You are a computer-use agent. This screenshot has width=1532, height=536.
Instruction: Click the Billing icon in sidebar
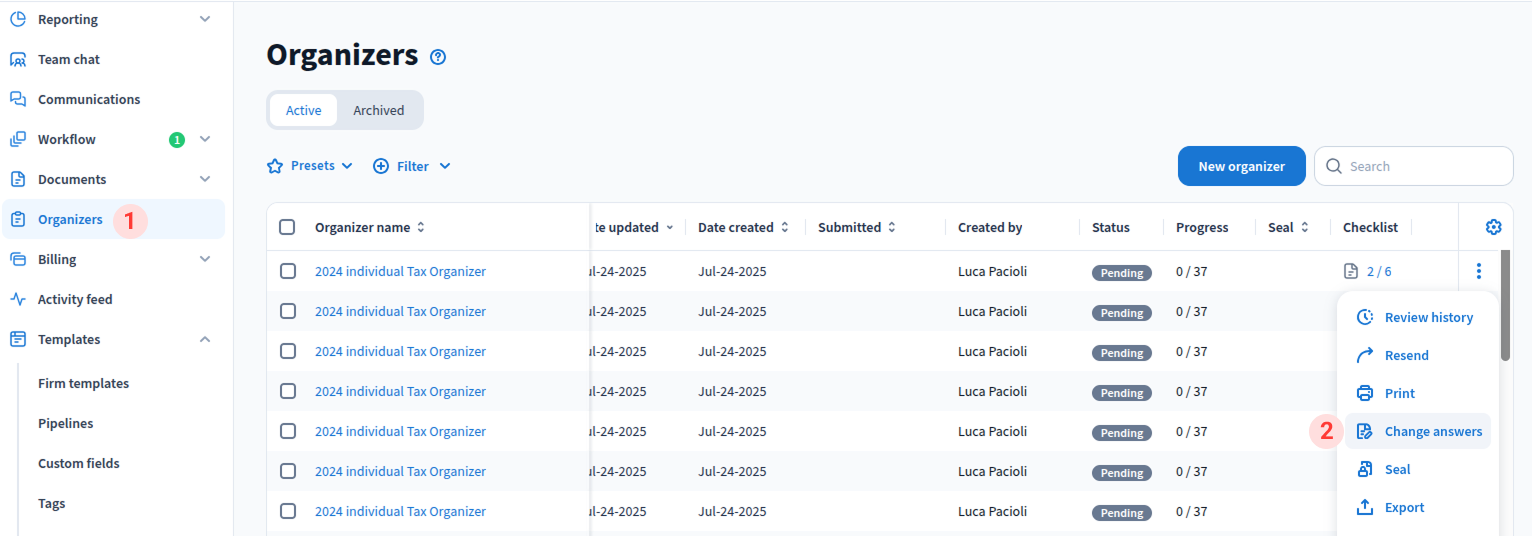pyautogui.click(x=18, y=259)
